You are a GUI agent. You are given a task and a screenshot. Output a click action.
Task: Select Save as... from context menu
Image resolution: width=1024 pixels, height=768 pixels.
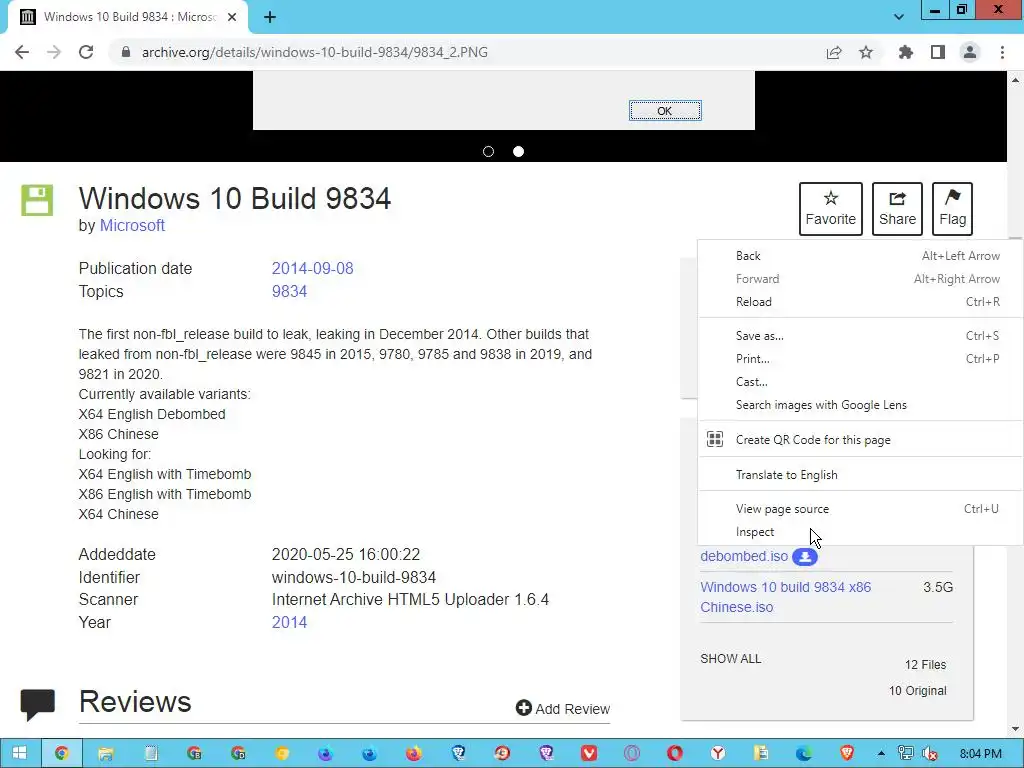click(860, 336)
